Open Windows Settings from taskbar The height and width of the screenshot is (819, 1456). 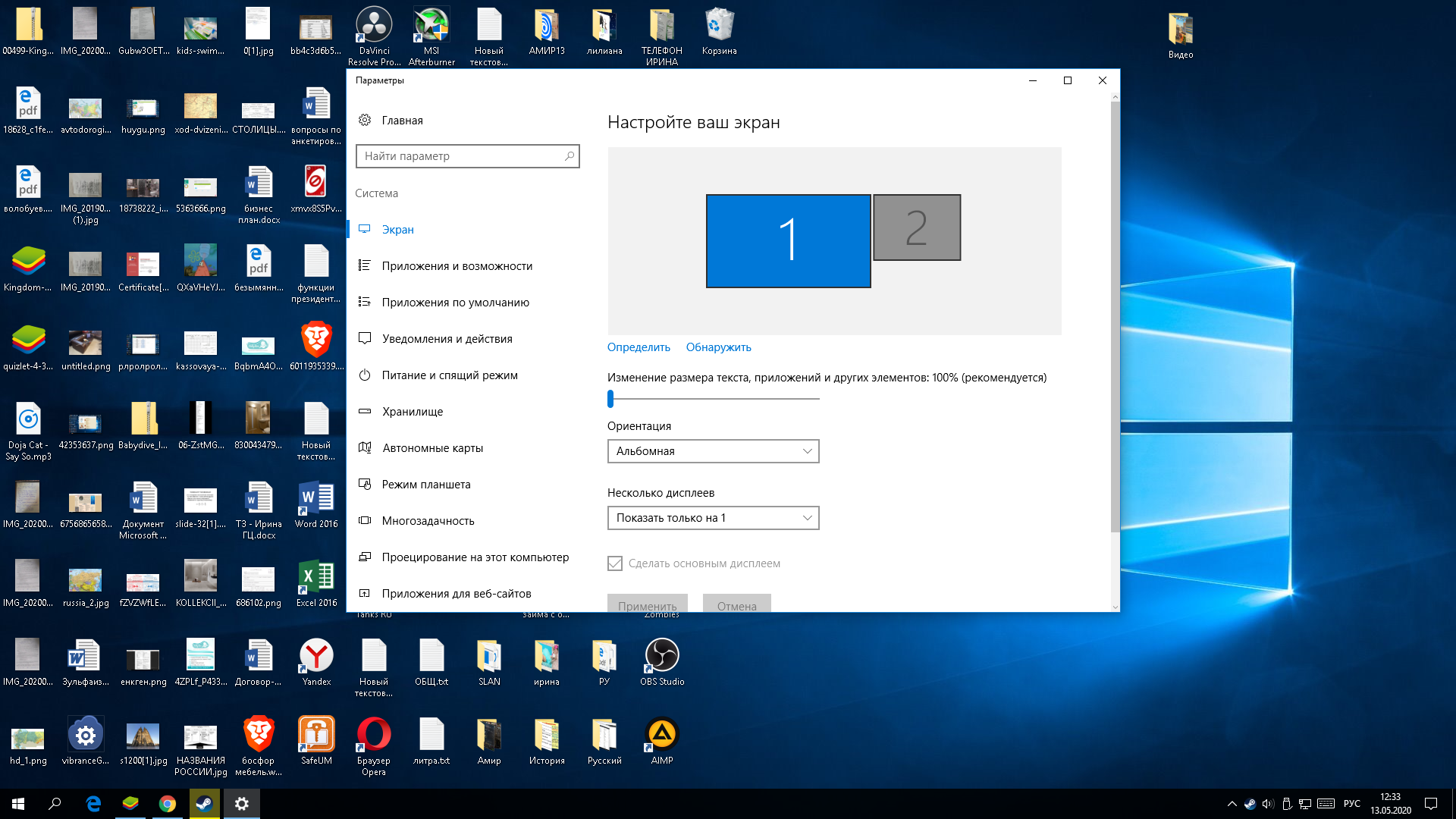(241, 803)
